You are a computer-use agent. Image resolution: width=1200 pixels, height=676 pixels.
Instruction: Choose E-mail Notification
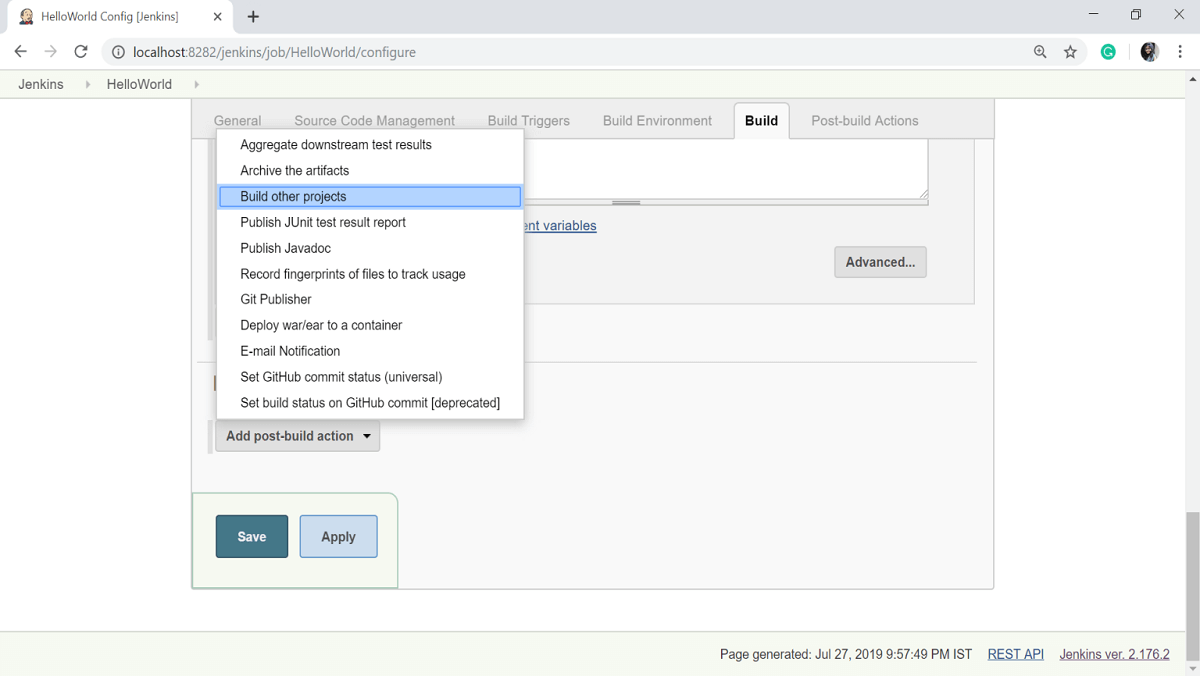click(x=370, y=351)
